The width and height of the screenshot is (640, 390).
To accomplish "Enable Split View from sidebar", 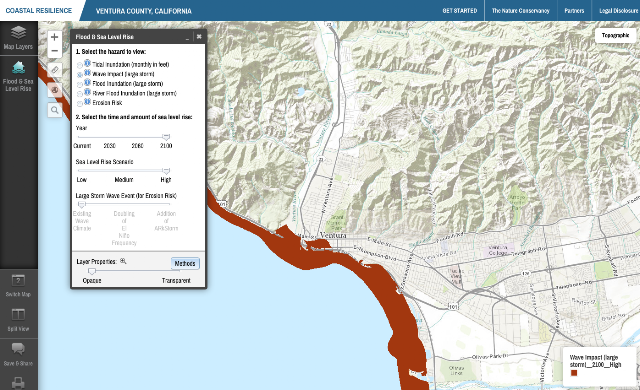I will pyautogui.click(x=18, y=315).
